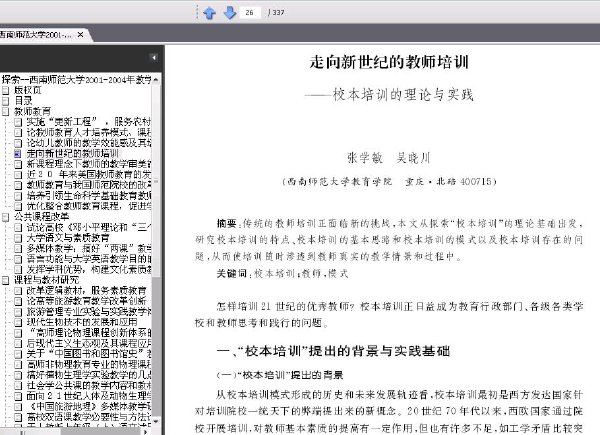
Task: Collapse the 教师教育 bookmark section
Action: [x=5, y=111]
